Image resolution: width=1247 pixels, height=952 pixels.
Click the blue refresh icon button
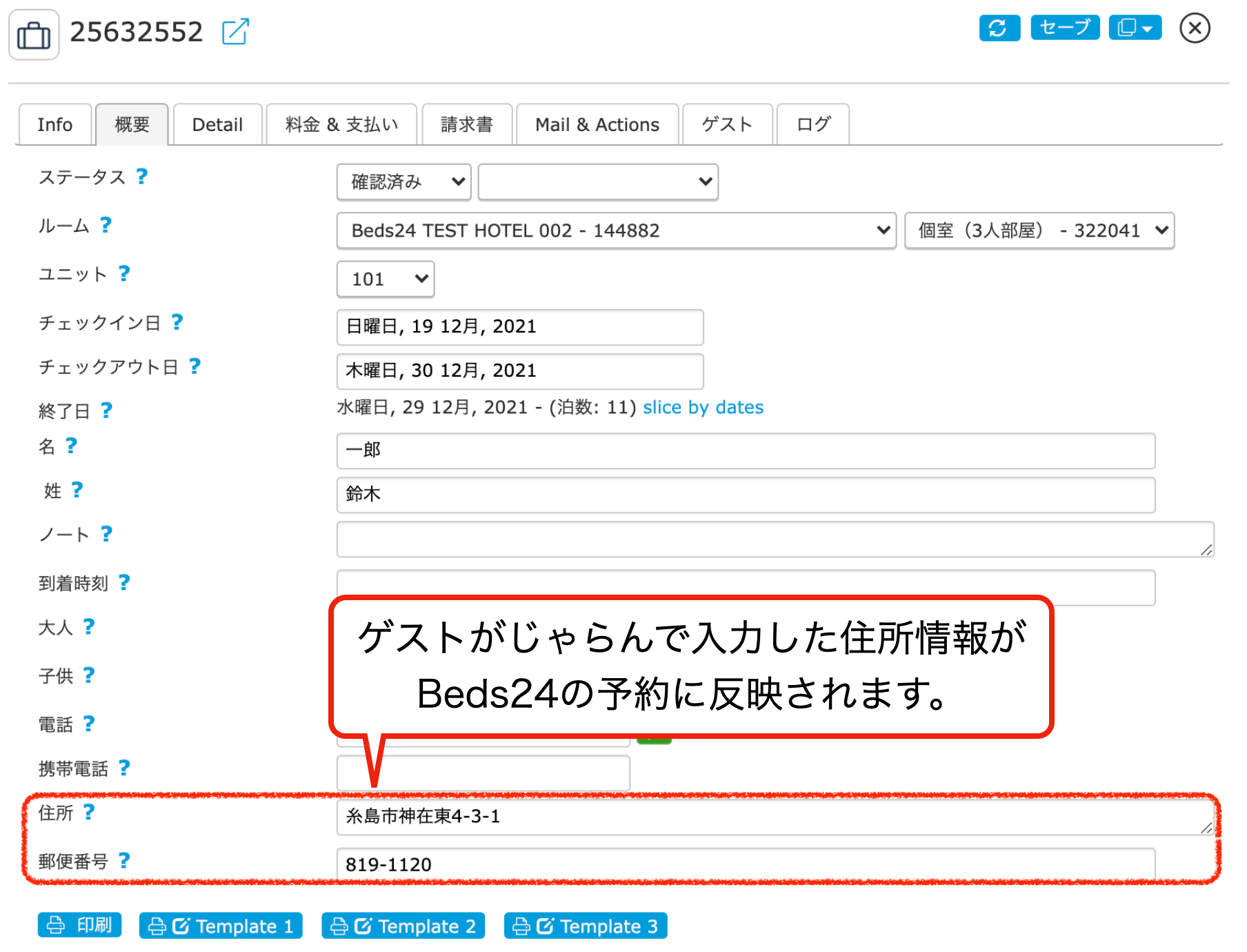(999, 28)
